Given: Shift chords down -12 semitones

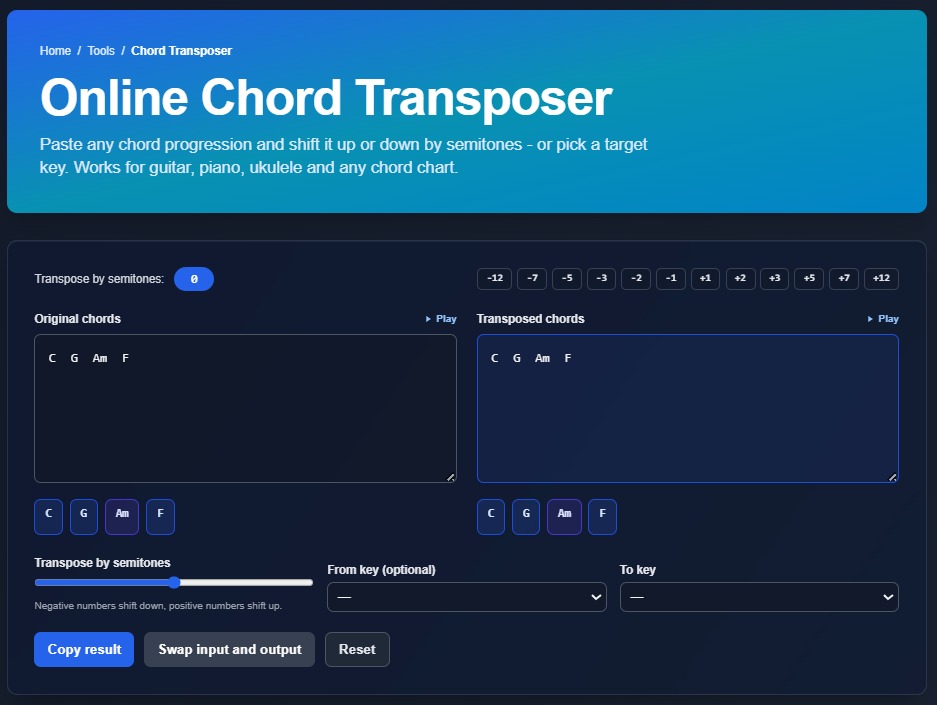Looking at the screenshot, I should coord(496,278).
